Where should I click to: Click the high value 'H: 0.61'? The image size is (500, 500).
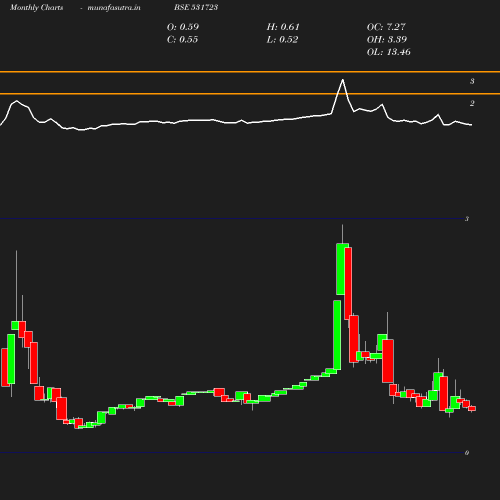(283, 27)
